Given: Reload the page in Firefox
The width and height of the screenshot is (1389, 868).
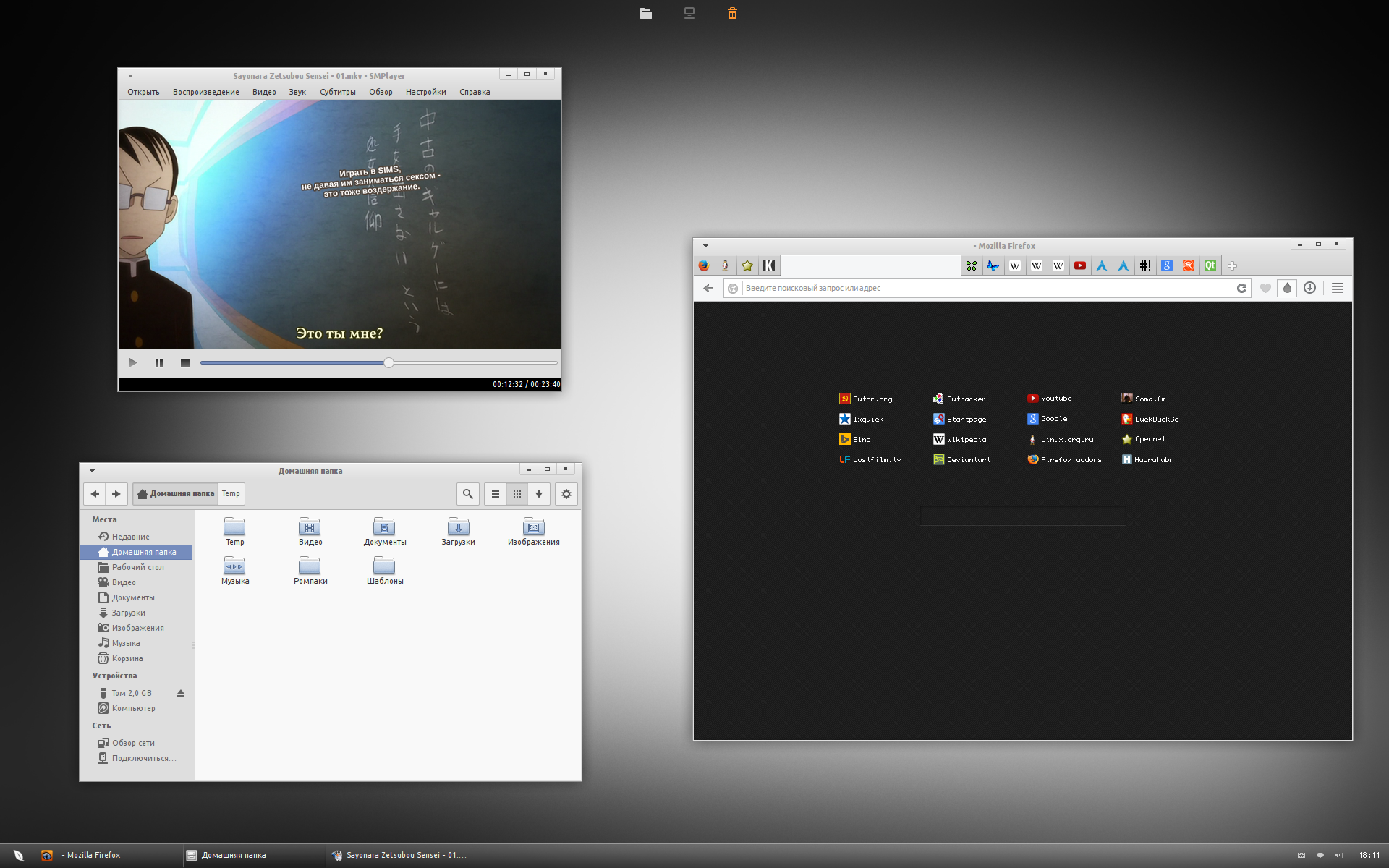Looking at the screenshot, I should [x=1241, y=288].
